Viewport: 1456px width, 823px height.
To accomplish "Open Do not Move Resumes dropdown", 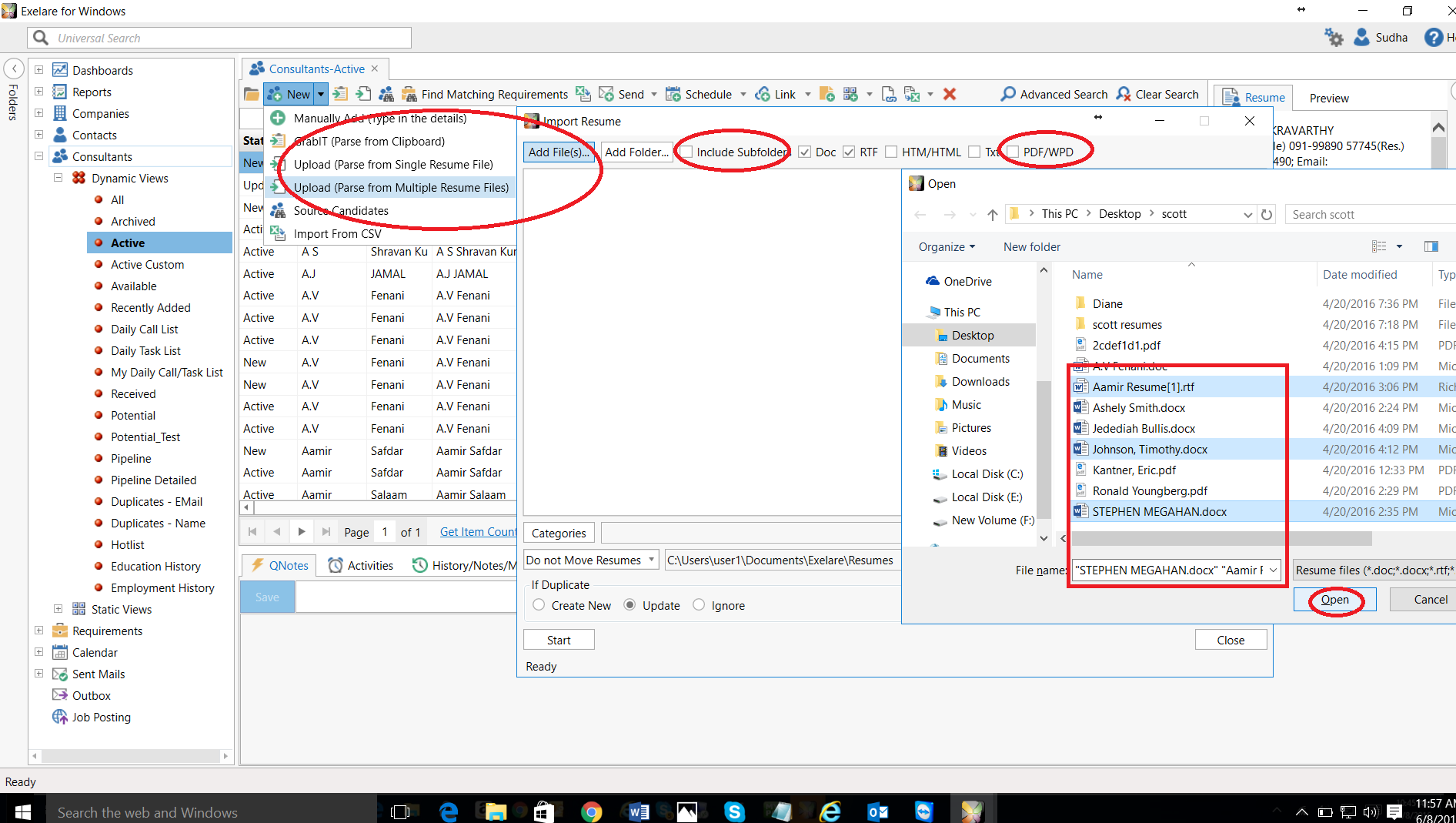I will click(651, 560).
